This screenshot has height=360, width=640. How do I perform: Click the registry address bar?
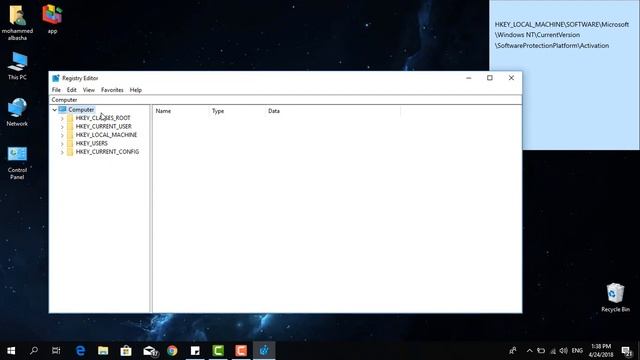(x=285, y=100)
